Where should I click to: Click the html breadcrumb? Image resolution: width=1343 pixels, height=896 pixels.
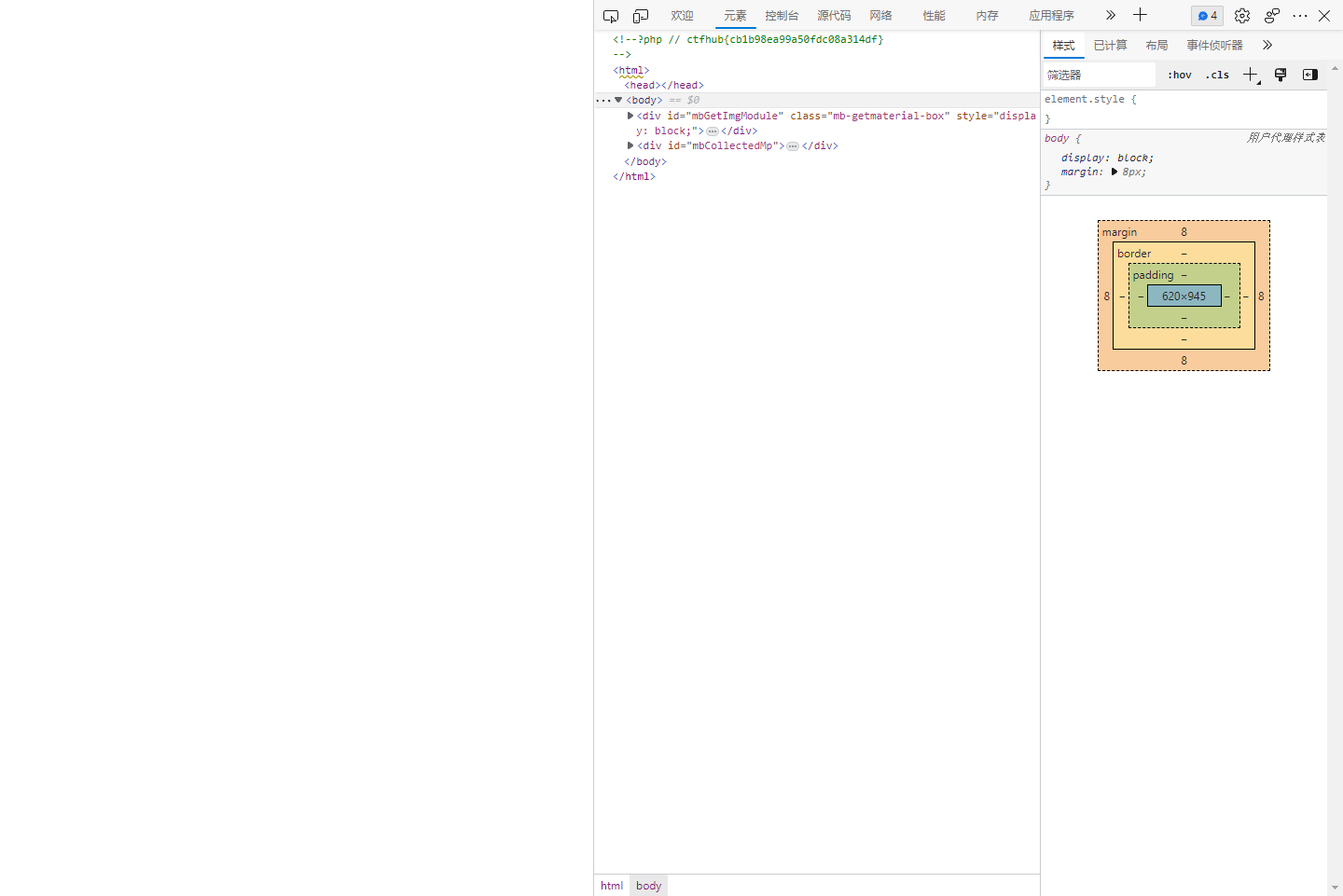click(x=612, y=886)
